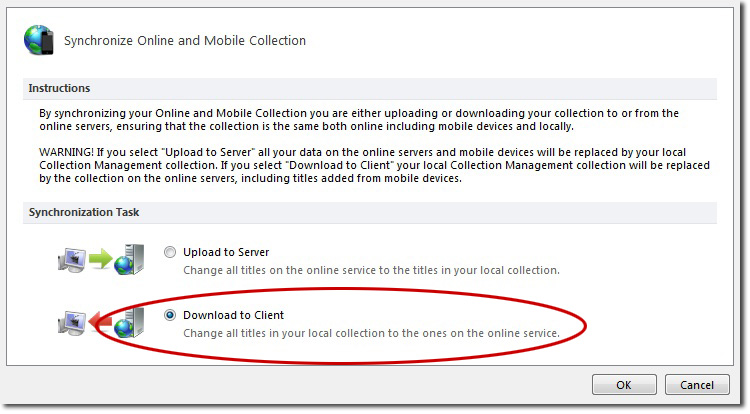The width and height of the screenshot is (750, 414).
Task: Click the upload to server illustration icon
Action: (101, 260)
